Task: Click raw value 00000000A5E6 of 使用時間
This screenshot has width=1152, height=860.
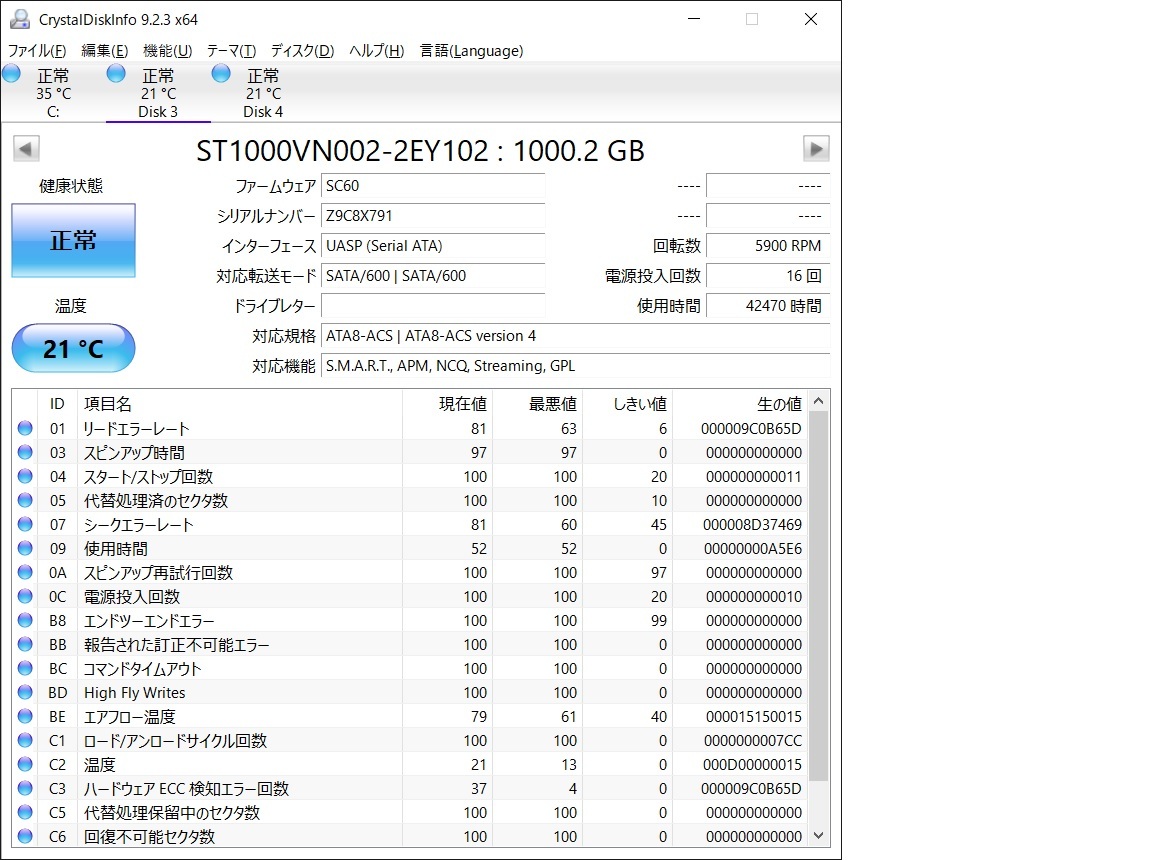Action: coord(752,549)
